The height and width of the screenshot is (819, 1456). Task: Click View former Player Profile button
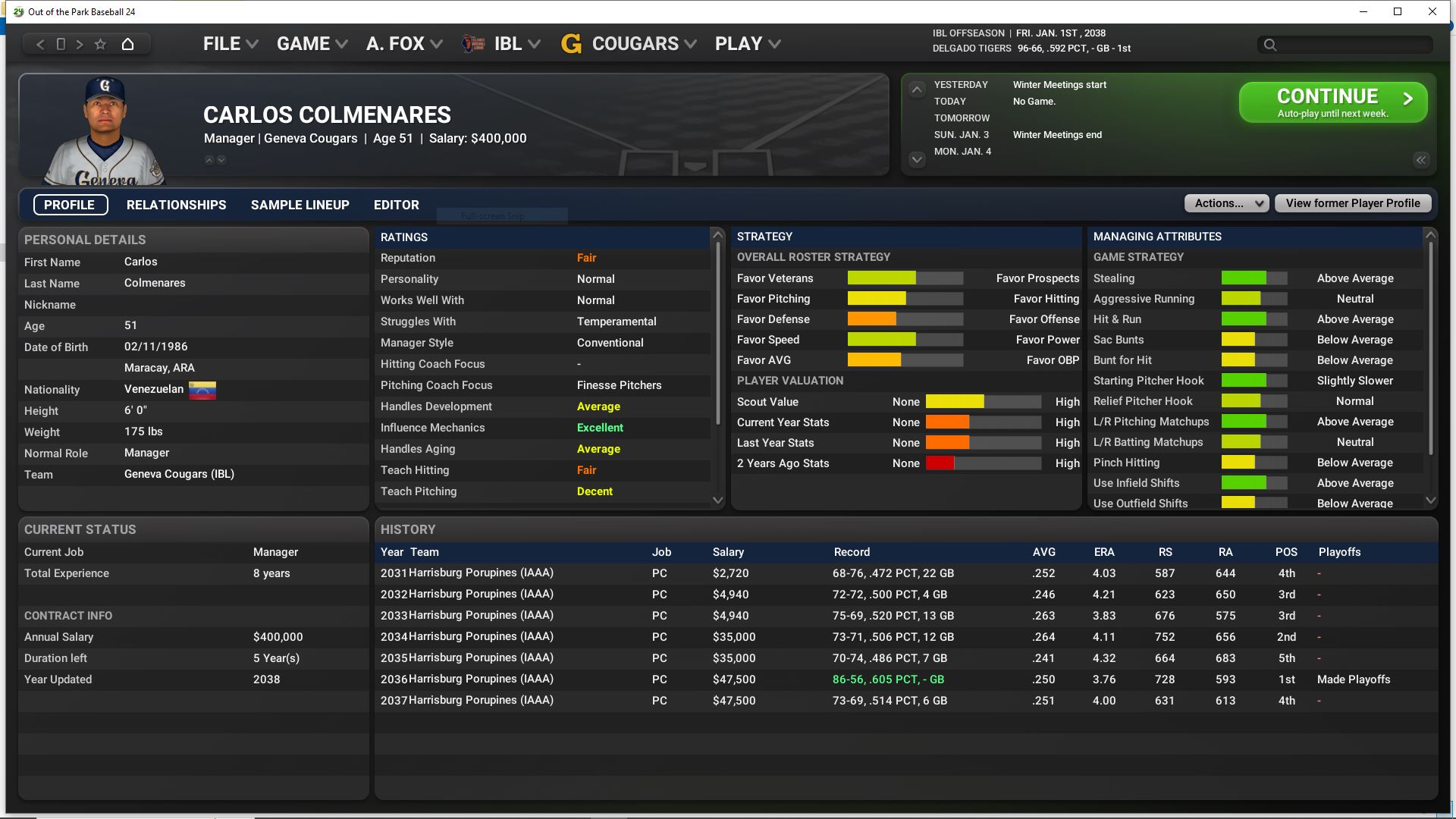[x=1352, y=203]
